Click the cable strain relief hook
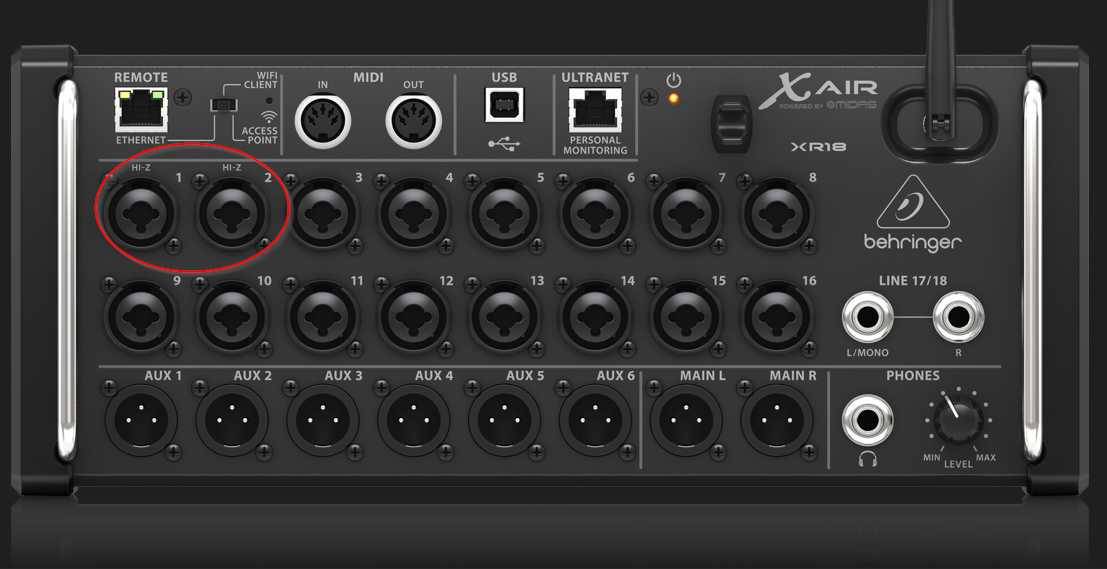This screenshot has height=569, width=1107. tap(731, 123)
